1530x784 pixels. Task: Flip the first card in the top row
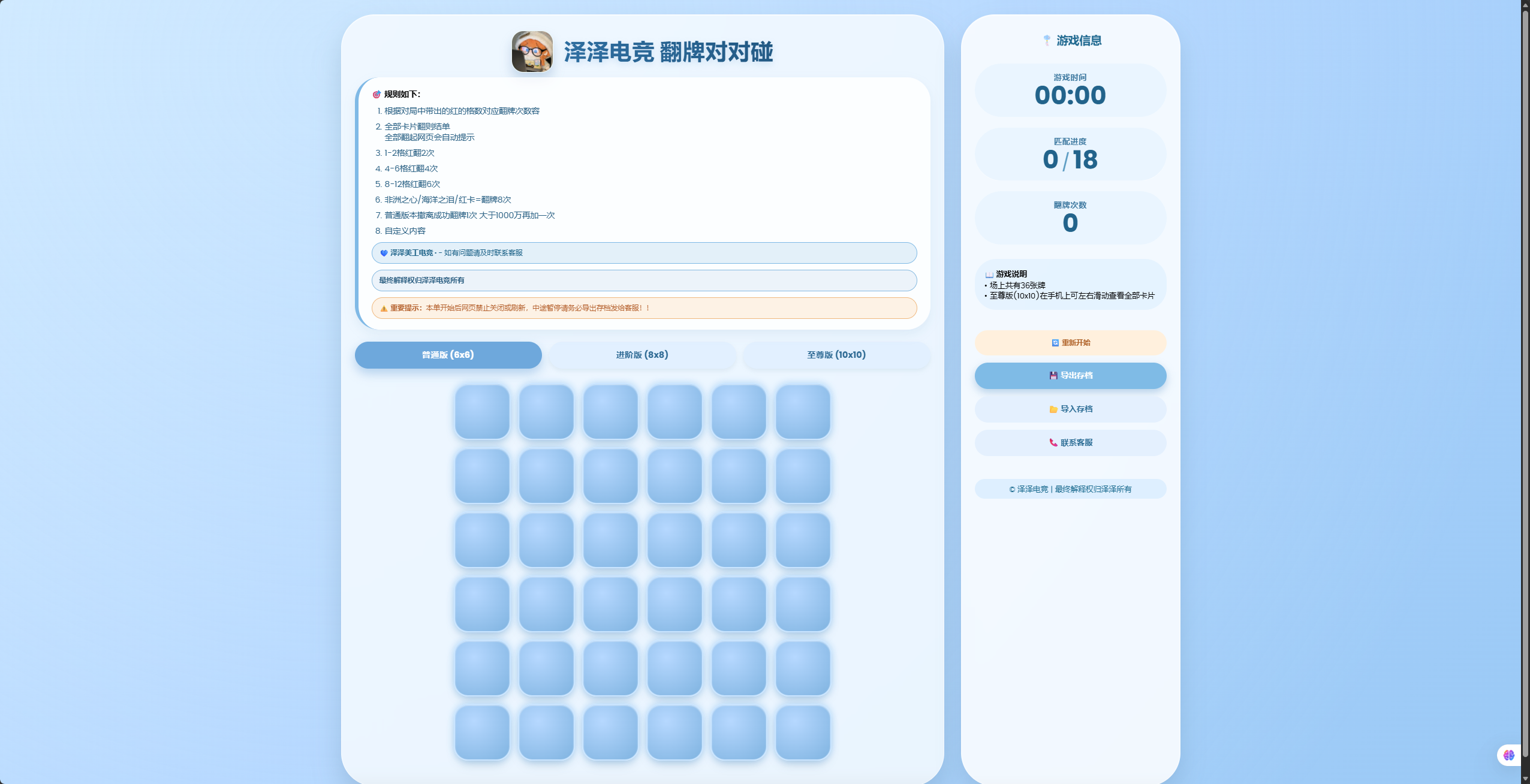482,412
